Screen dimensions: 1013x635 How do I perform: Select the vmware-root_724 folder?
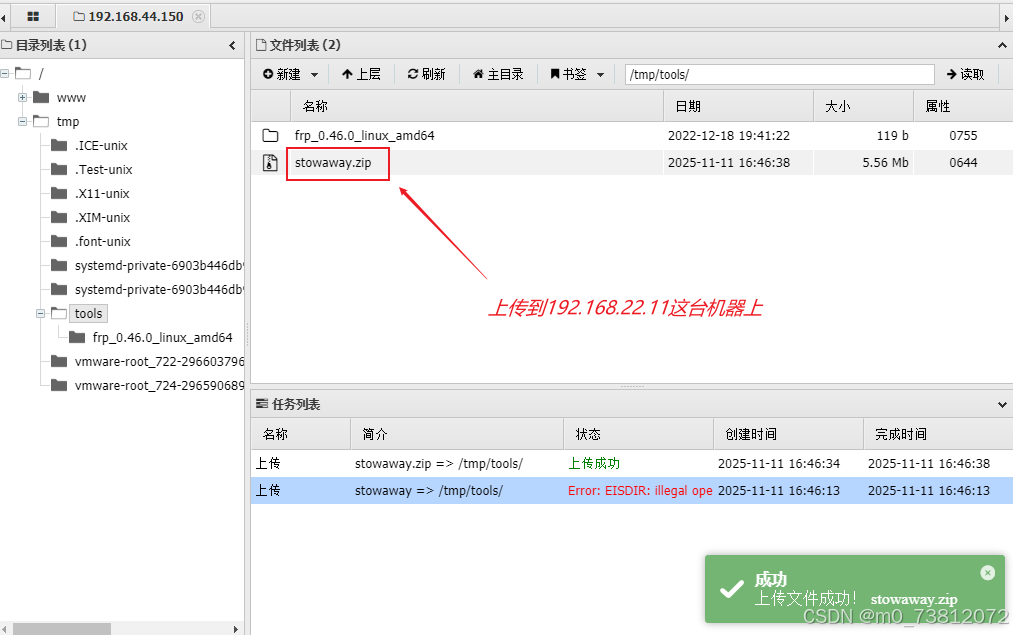pyautogui.click(x=159, y=385)
